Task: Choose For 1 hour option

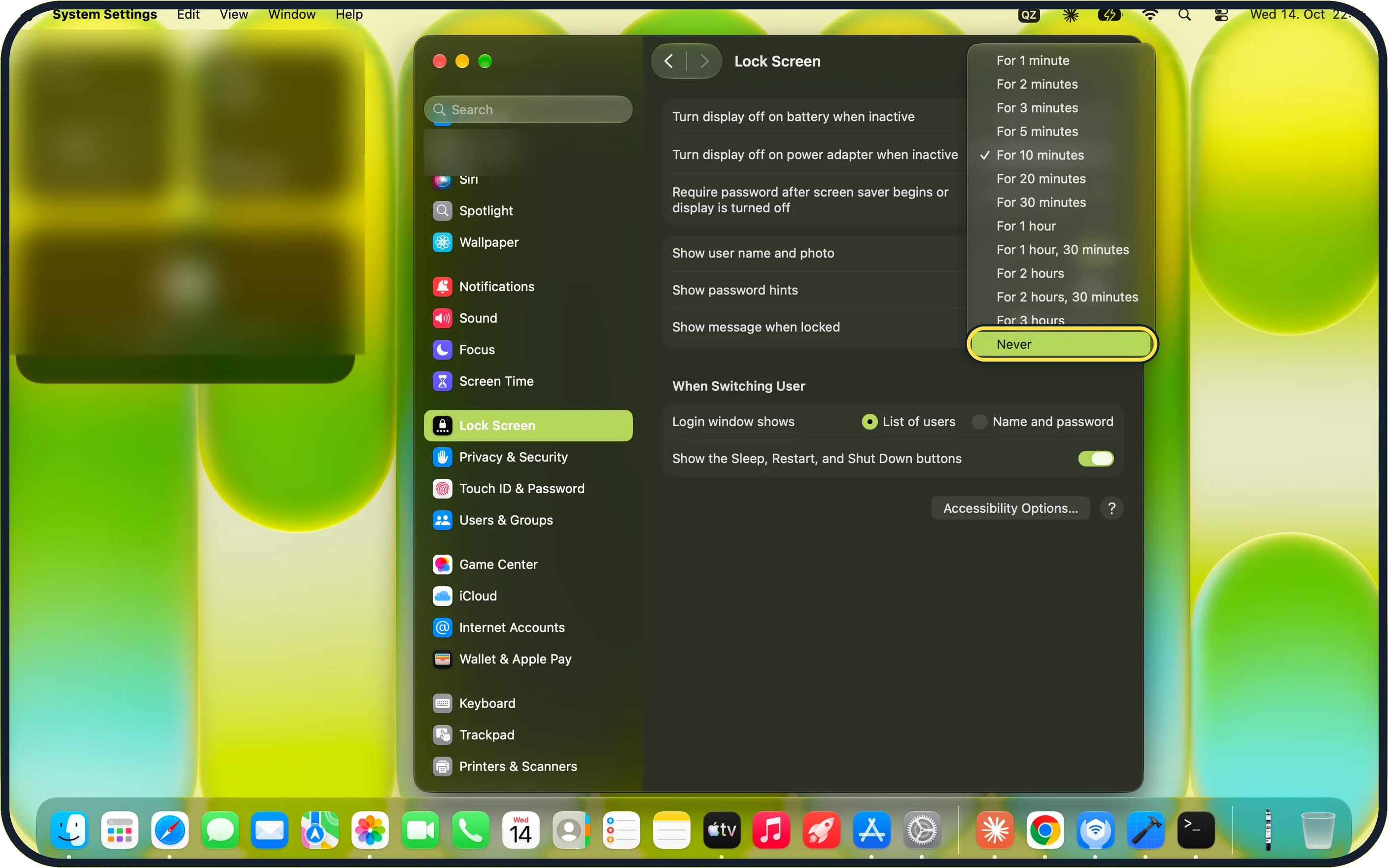Action: [x=1061, y=226]
